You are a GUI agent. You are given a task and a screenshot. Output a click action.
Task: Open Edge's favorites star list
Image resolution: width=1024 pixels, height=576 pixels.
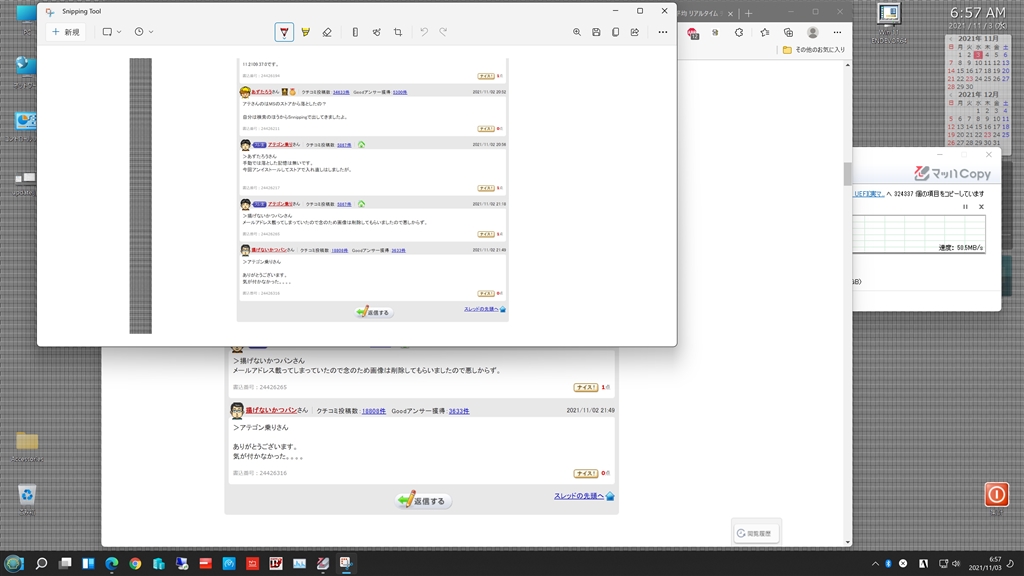pyautogui.click(x=765, y=33)
